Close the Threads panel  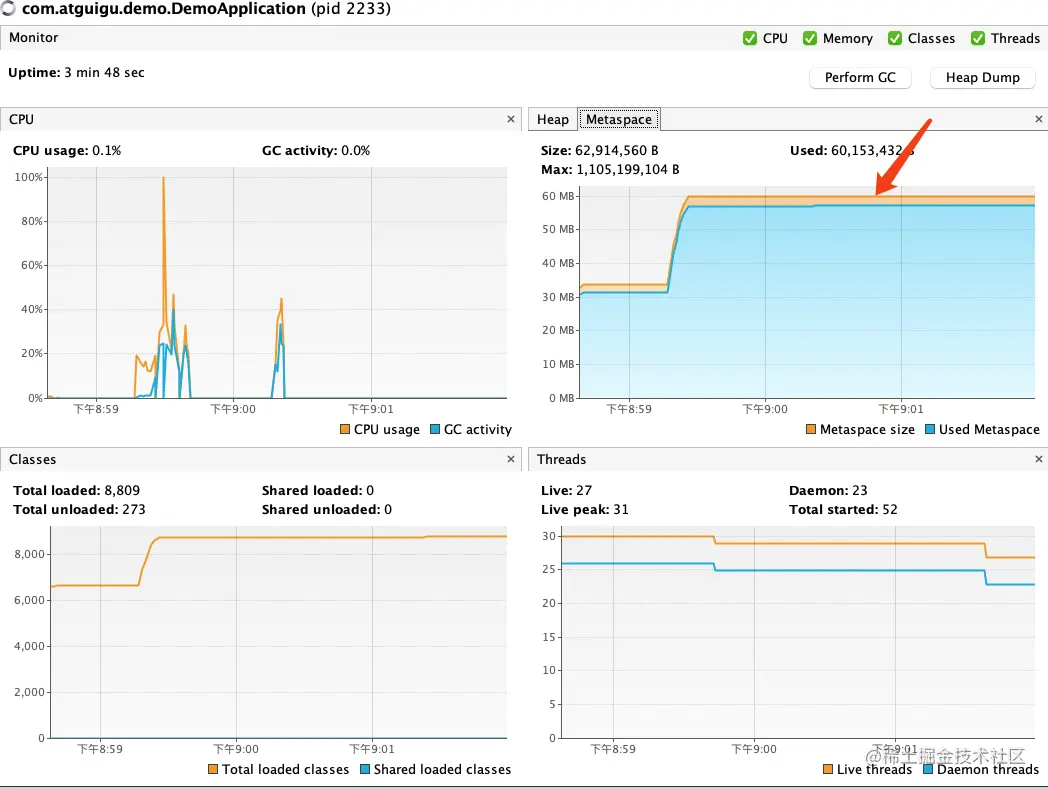click(1039, 459)
